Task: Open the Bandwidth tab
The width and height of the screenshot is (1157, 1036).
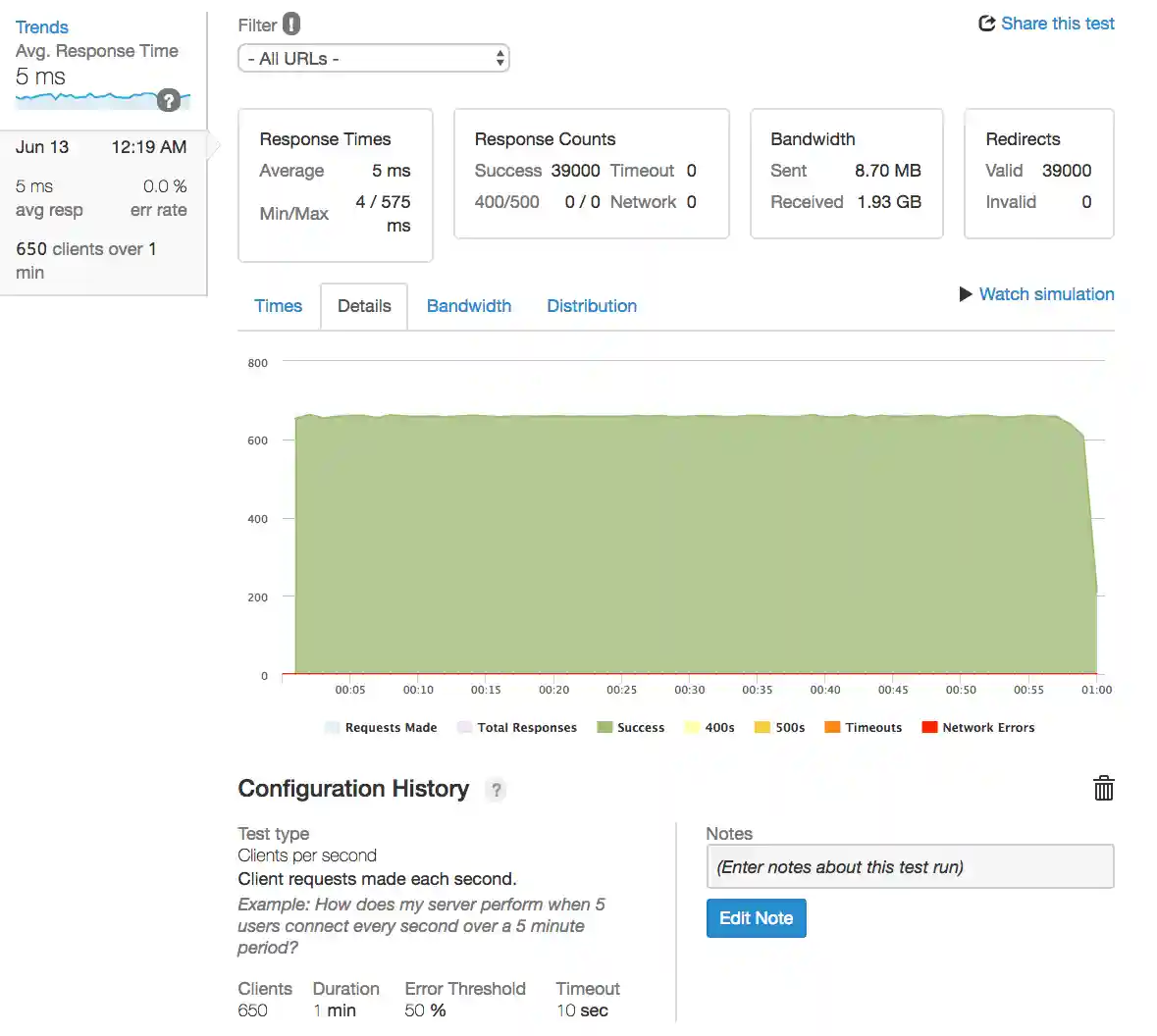Action: point(468,306)
